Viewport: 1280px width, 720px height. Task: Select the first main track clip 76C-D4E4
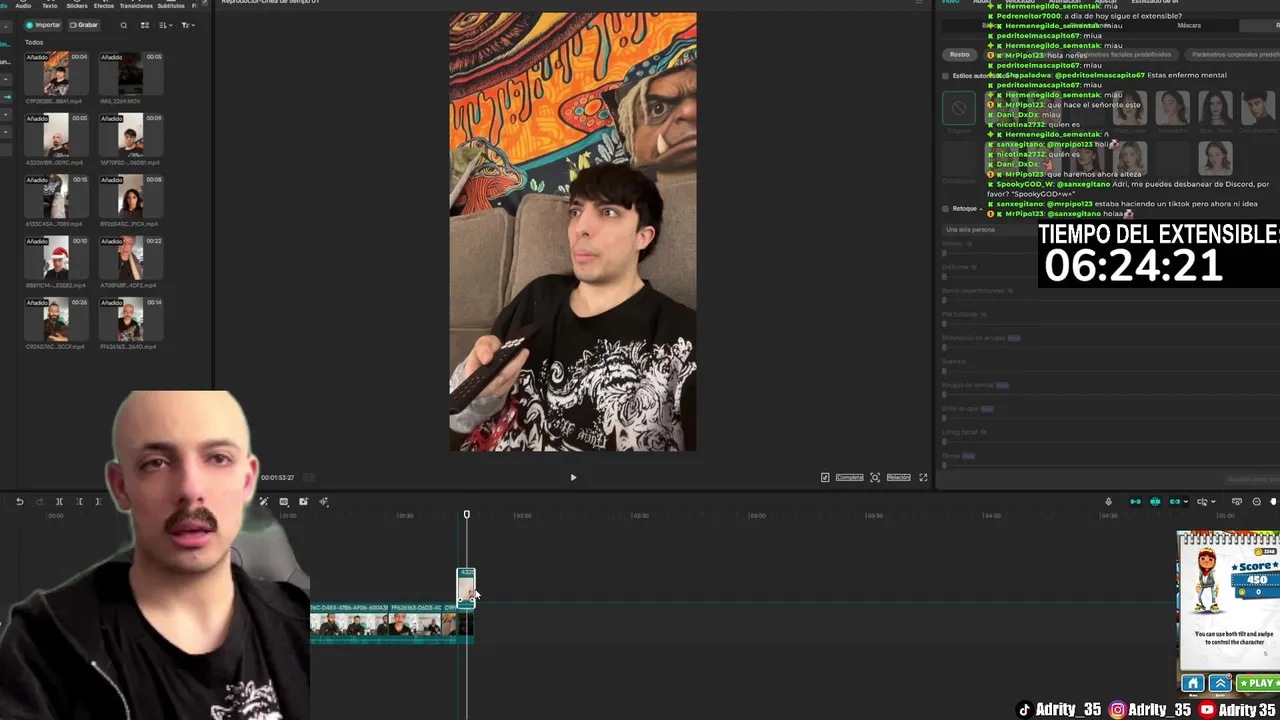tap(350, 624)
